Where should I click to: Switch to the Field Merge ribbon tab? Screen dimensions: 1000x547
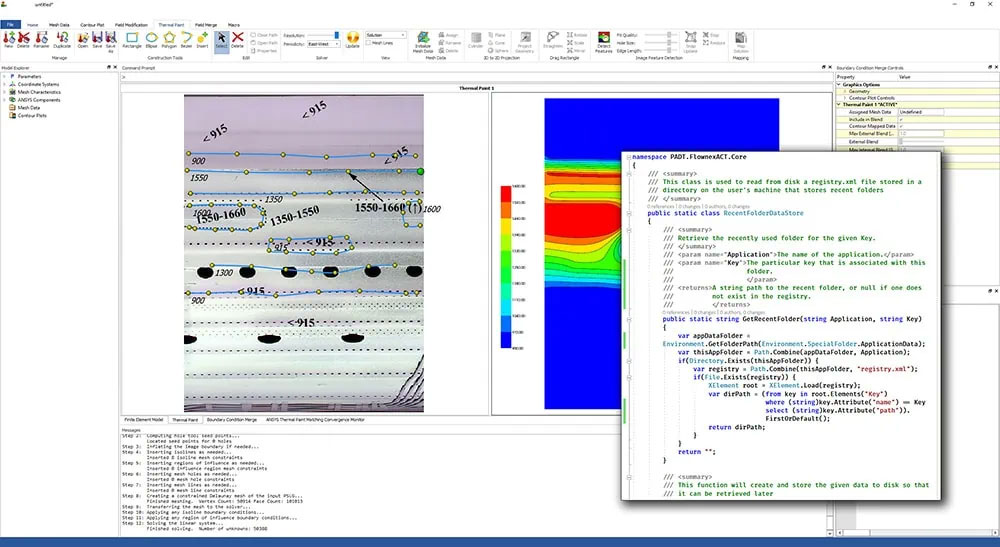pyautogui.click(x=206, y=25)
